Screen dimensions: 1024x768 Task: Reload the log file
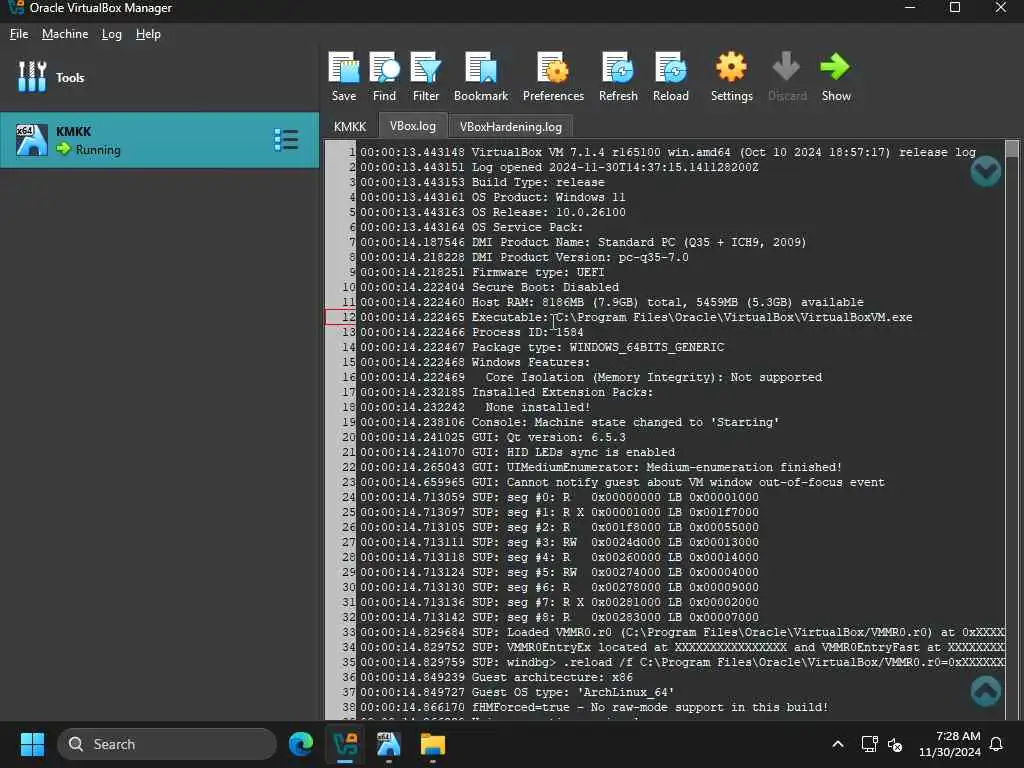point(671,76)
